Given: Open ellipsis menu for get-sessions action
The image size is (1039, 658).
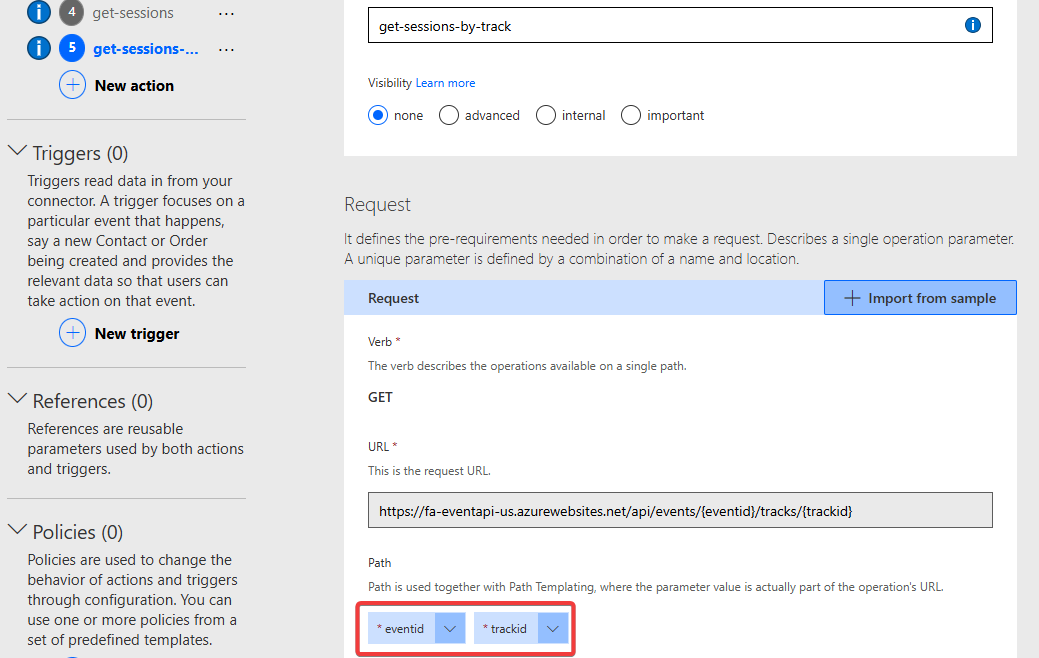Looking at the screenshot, I should pyautogui.click(x=226, y=13).
